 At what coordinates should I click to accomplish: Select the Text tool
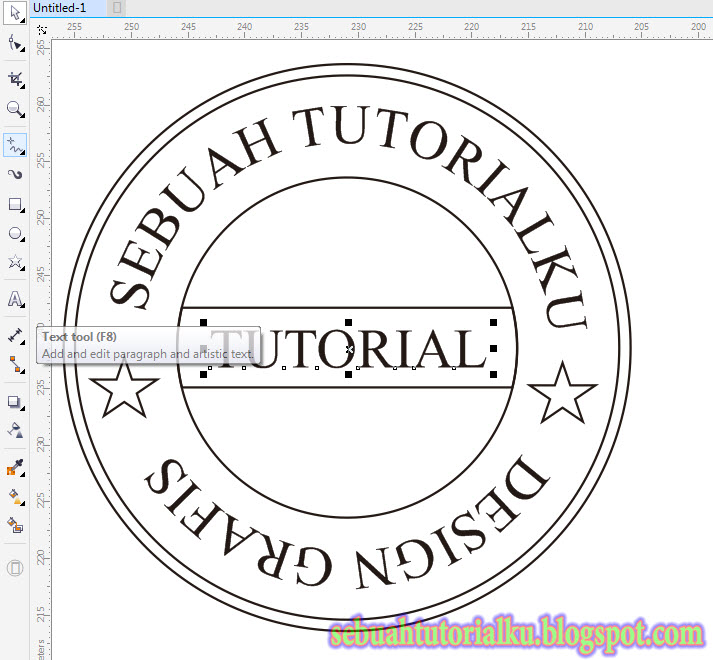point(15,299)
